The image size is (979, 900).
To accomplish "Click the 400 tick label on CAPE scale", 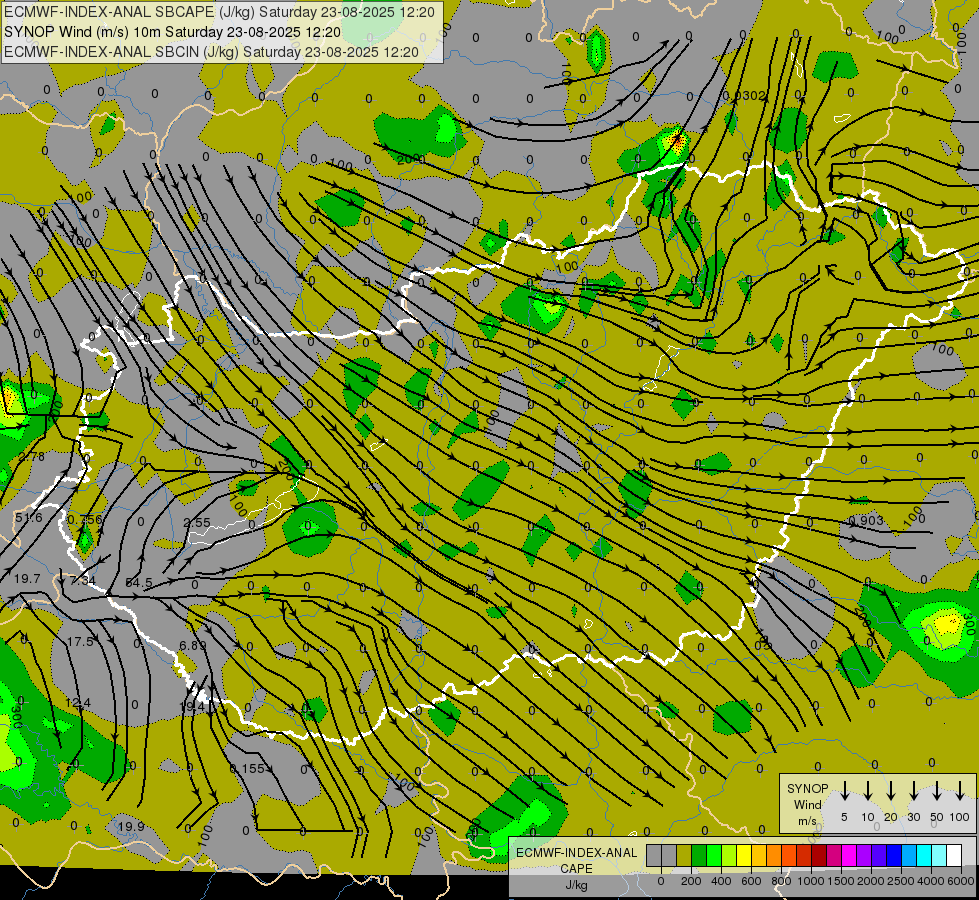I will pyautogui.click(x=721, y=881).
